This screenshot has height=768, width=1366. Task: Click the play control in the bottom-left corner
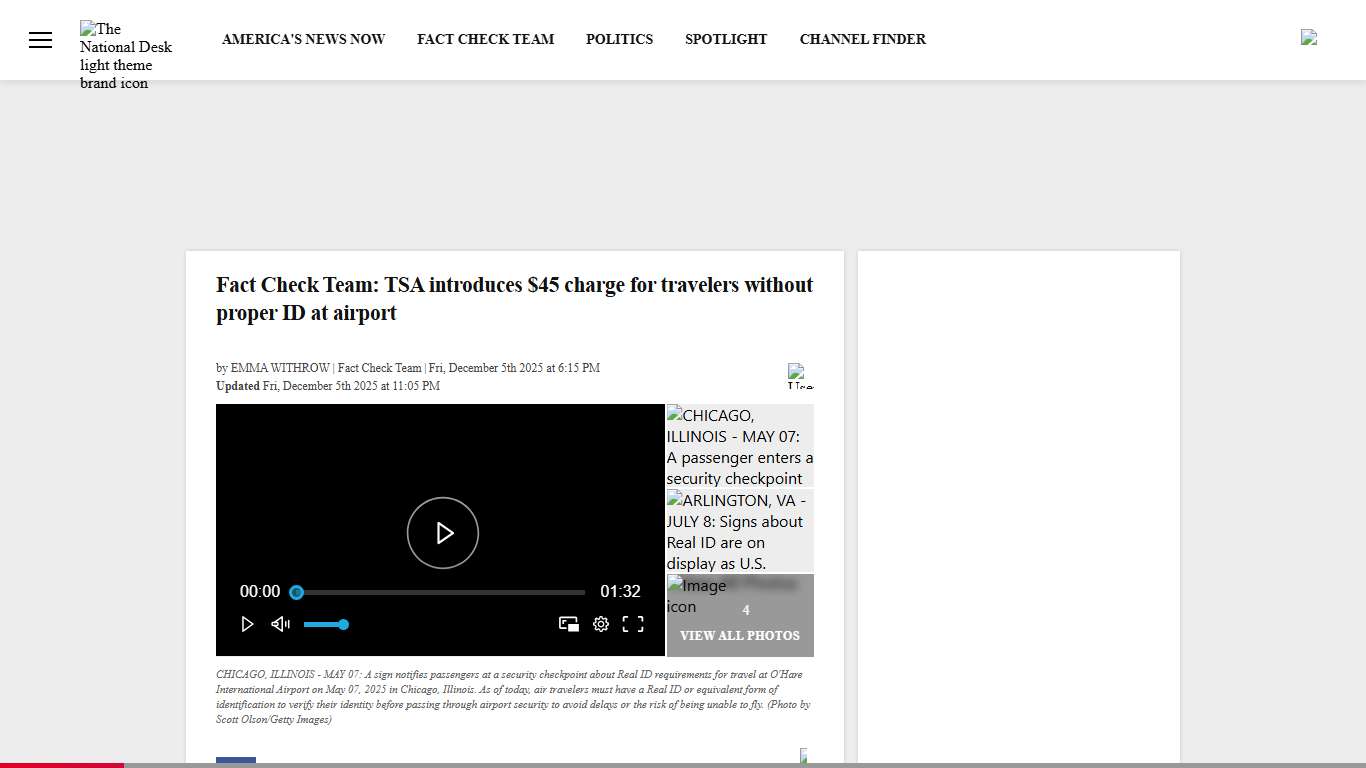click(248, 624)
